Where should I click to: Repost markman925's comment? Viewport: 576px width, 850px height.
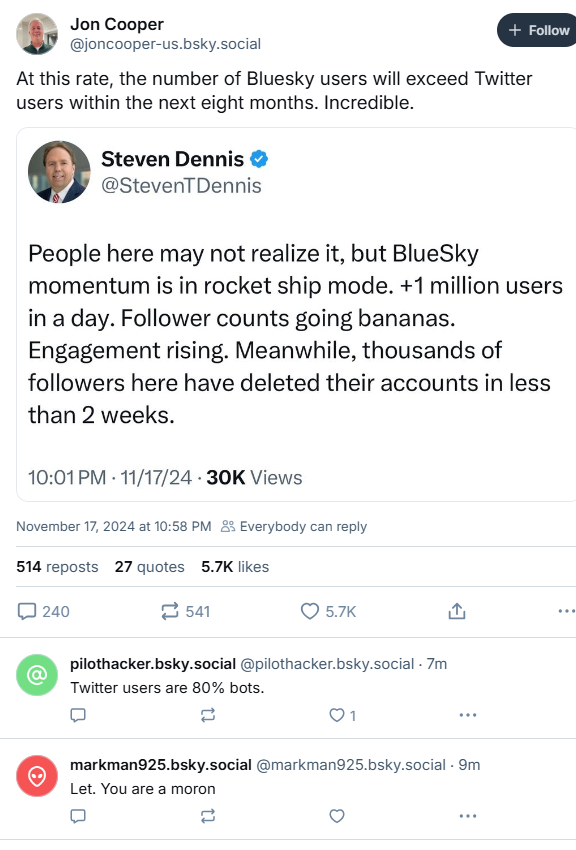click(208, 816)
